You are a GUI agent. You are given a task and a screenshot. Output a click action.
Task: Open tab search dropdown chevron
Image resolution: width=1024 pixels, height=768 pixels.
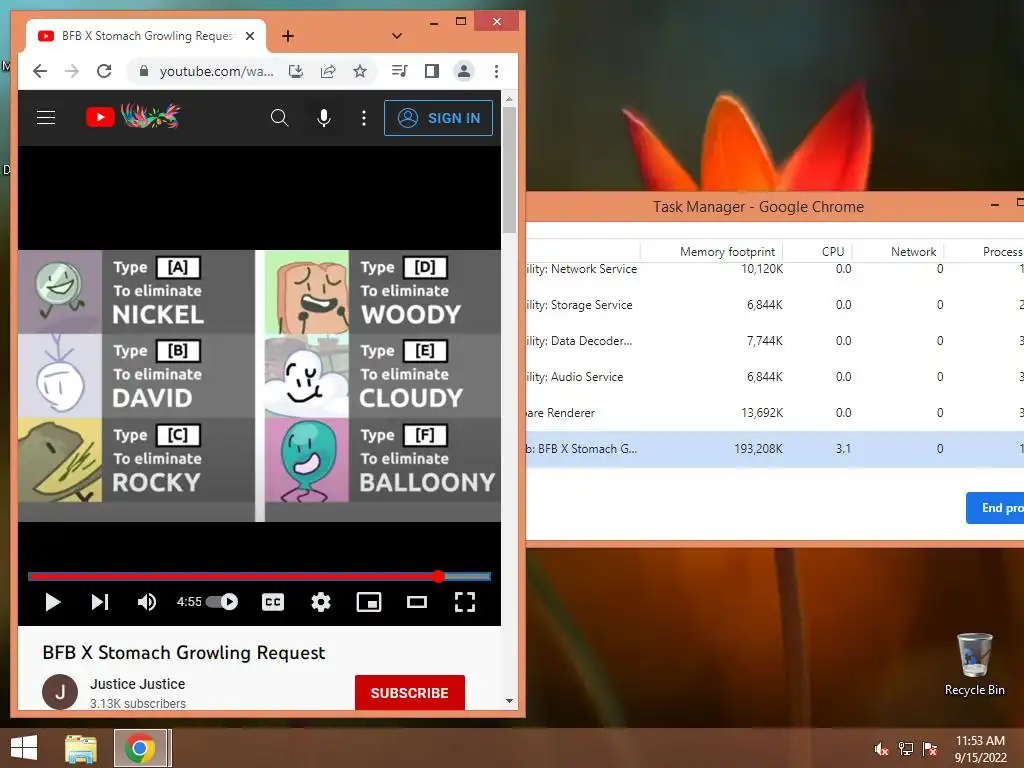pos(396,36)
